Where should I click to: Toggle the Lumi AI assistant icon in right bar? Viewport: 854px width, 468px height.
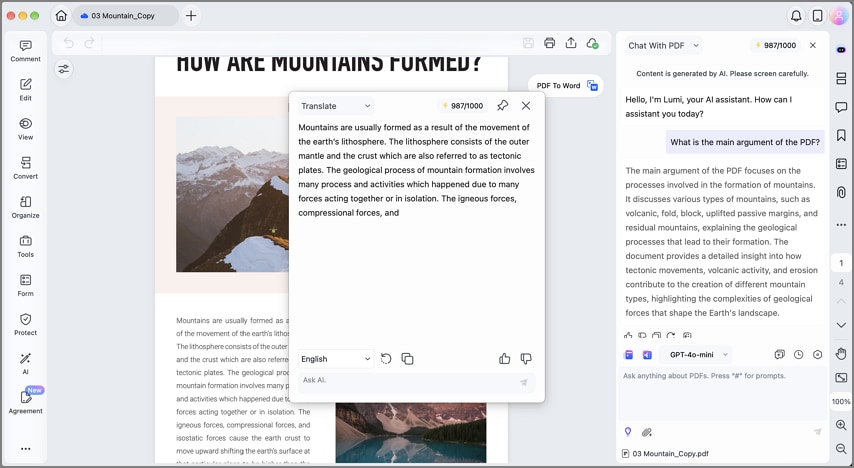[841, 50]
